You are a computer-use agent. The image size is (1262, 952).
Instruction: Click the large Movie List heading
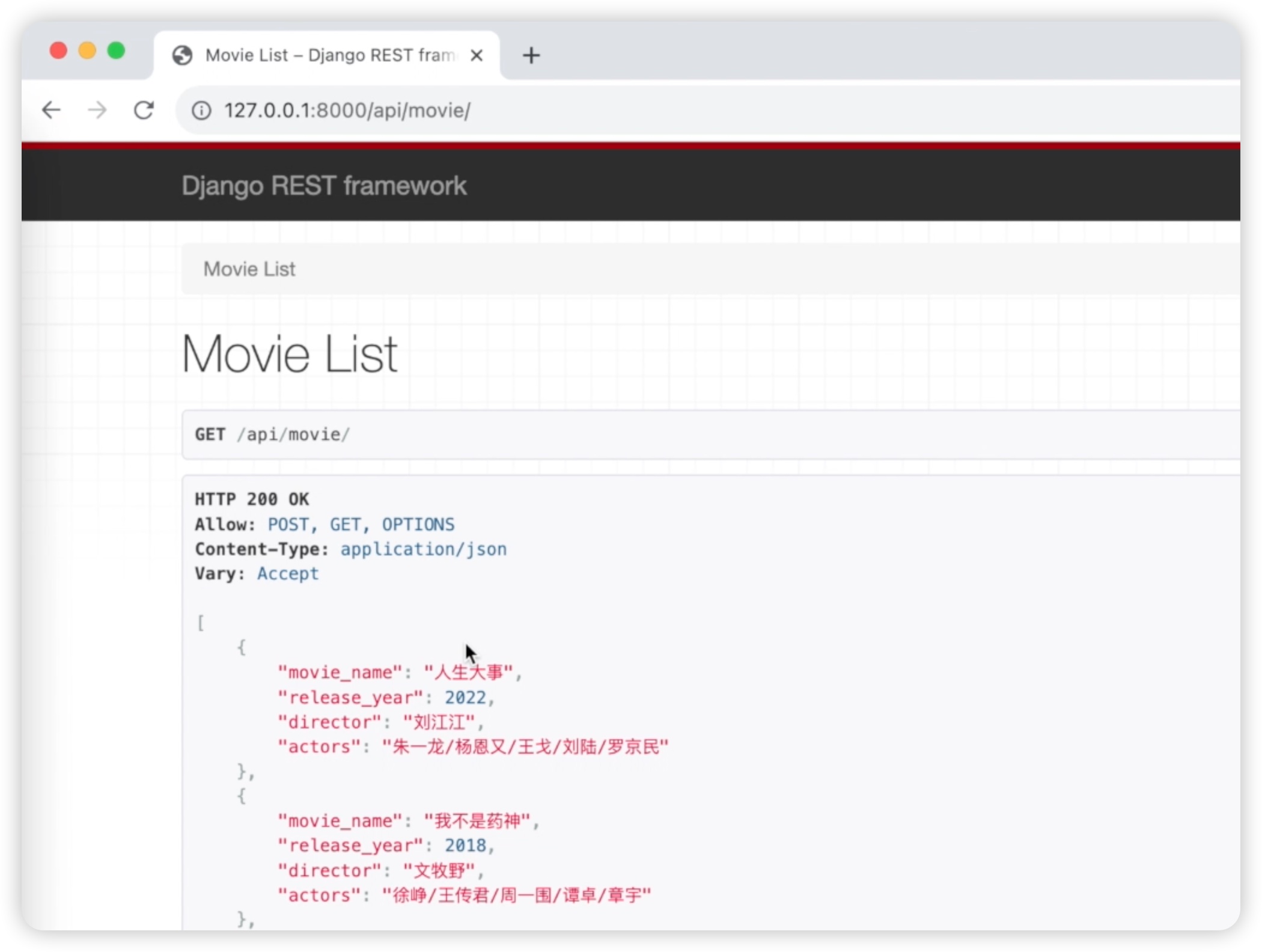[x=289, y=354]
